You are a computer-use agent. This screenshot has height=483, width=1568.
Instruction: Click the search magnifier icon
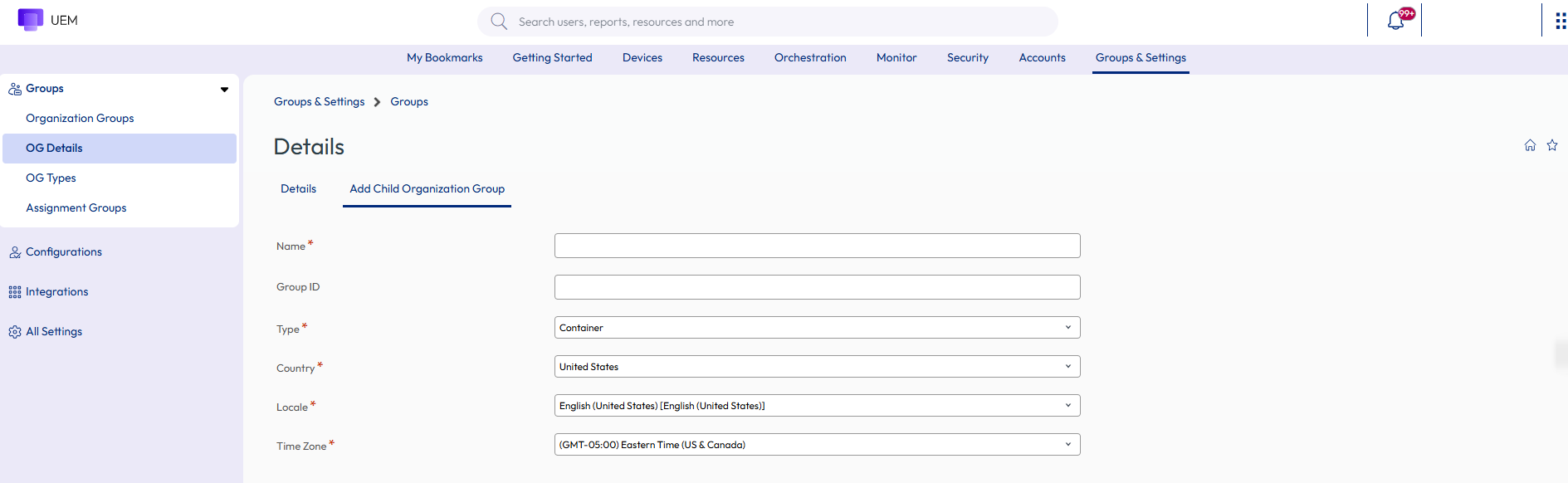pos(499,22)
